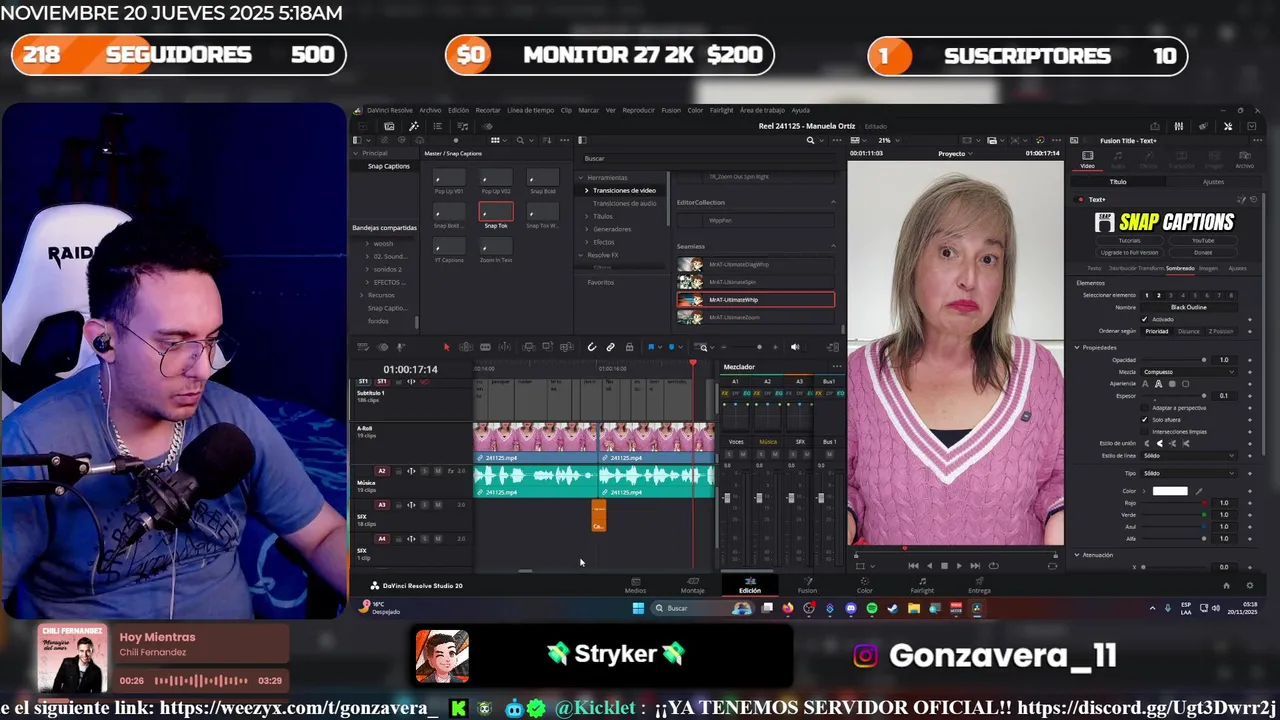The image size is (1280, 720).
Task: Select the Sombreado tab in Text+ inspector
Action: click(1180, 268)
